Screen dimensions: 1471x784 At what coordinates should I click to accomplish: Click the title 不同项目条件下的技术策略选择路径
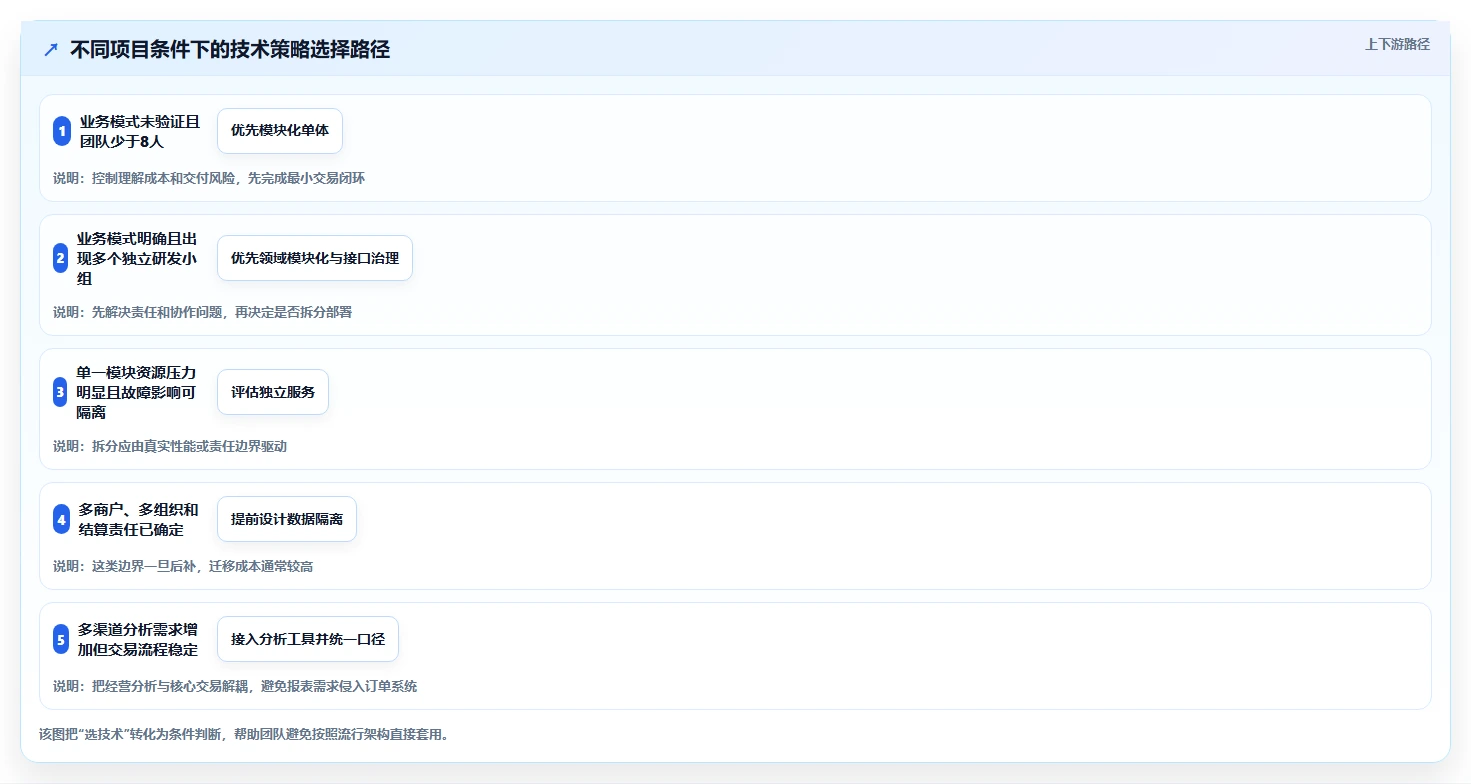click(230, 50)
